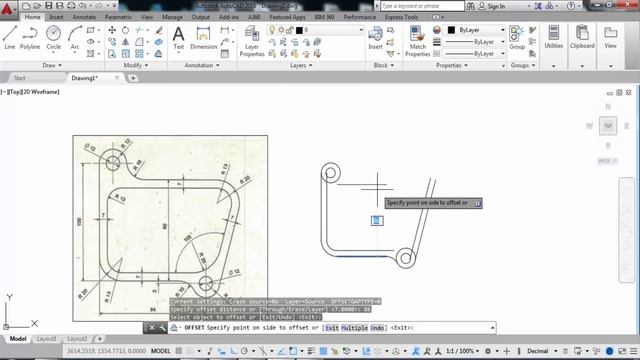Expand the Modify panel
Screen dimensions: 640x360
point(136,65)
